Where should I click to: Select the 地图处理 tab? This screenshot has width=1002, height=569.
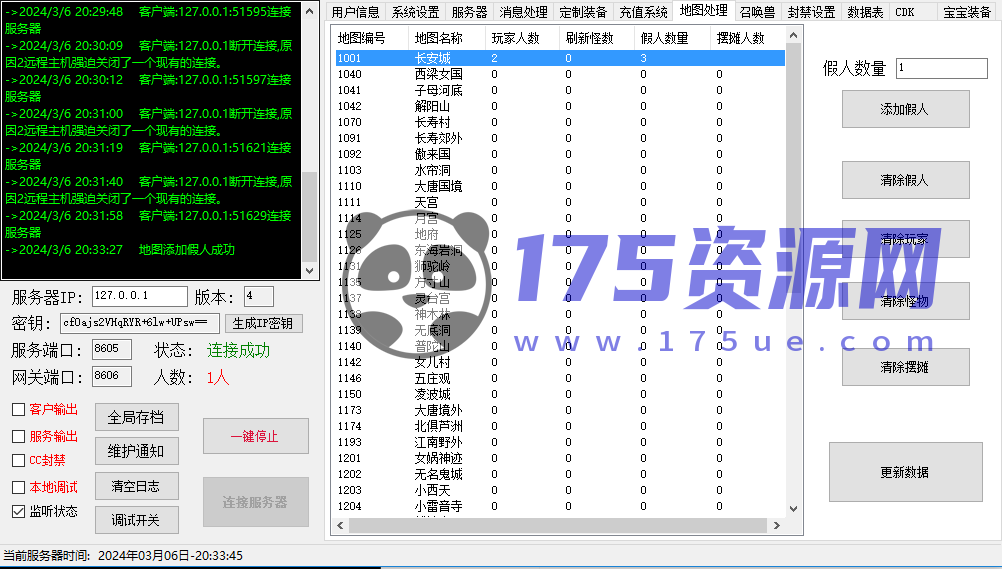[704, 10]
